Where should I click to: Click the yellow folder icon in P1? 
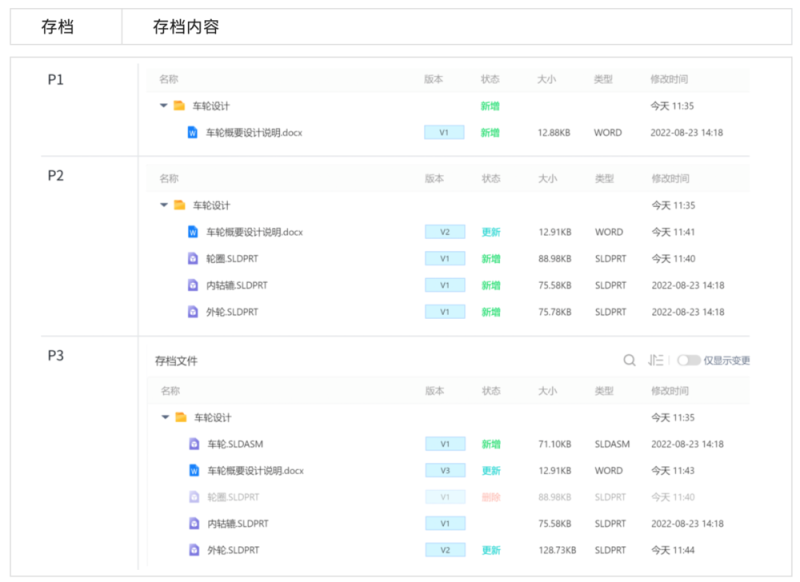pyautogui.click(x=179, y=105)
